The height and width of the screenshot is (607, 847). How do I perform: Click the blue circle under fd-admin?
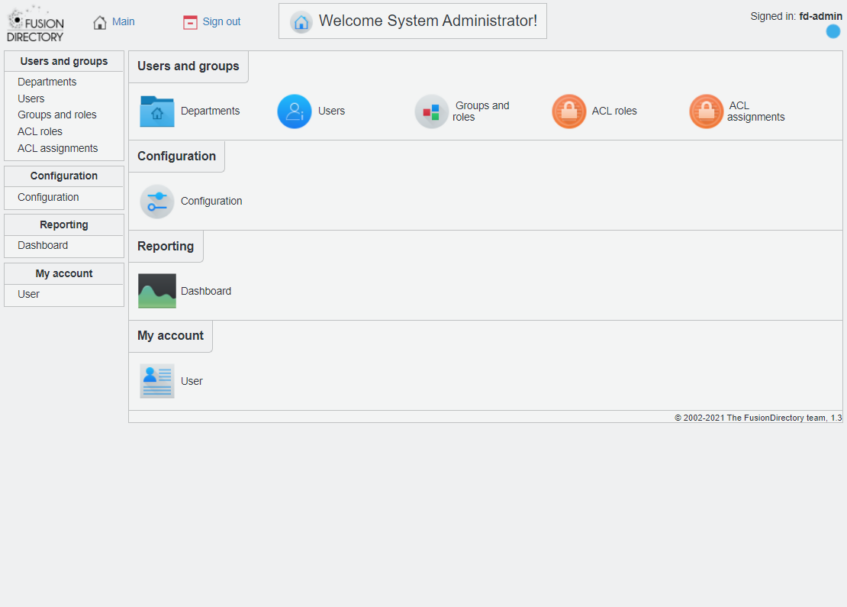coord(833,31)
